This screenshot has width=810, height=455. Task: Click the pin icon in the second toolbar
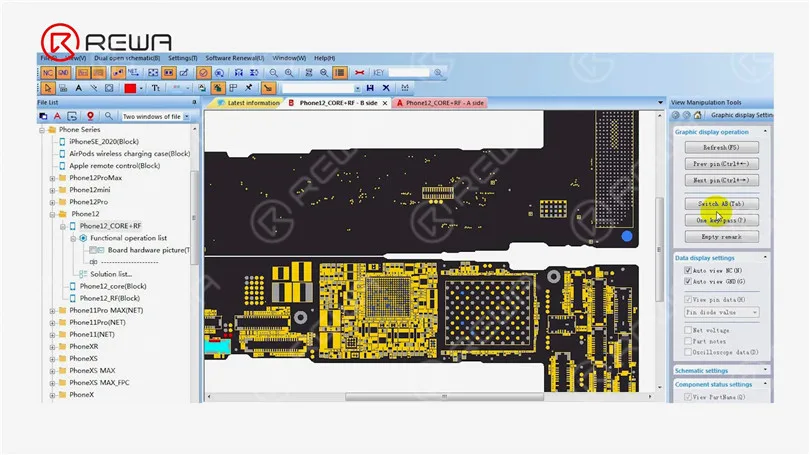(x=249, y=88)
